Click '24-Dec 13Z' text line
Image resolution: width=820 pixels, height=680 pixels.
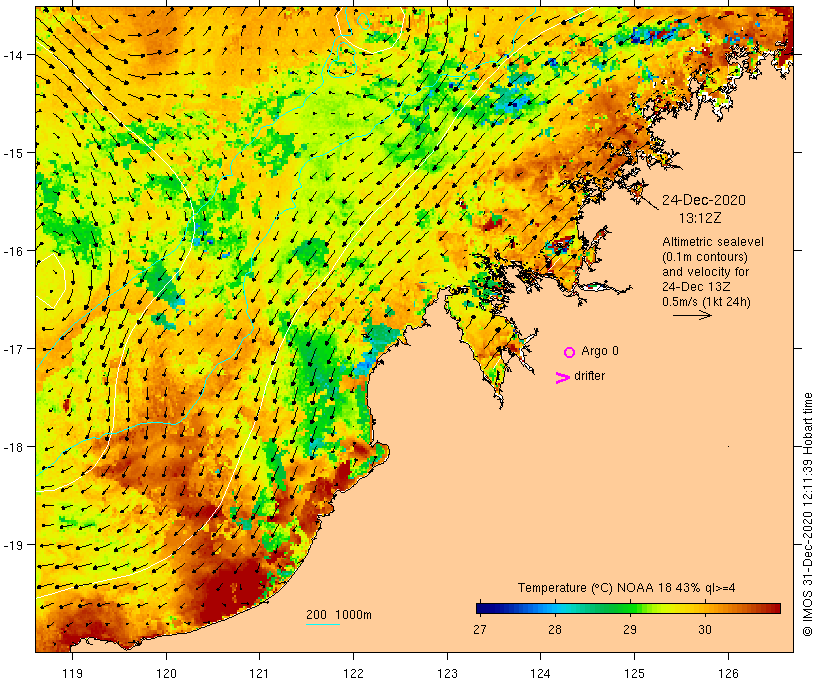point(696,287)
